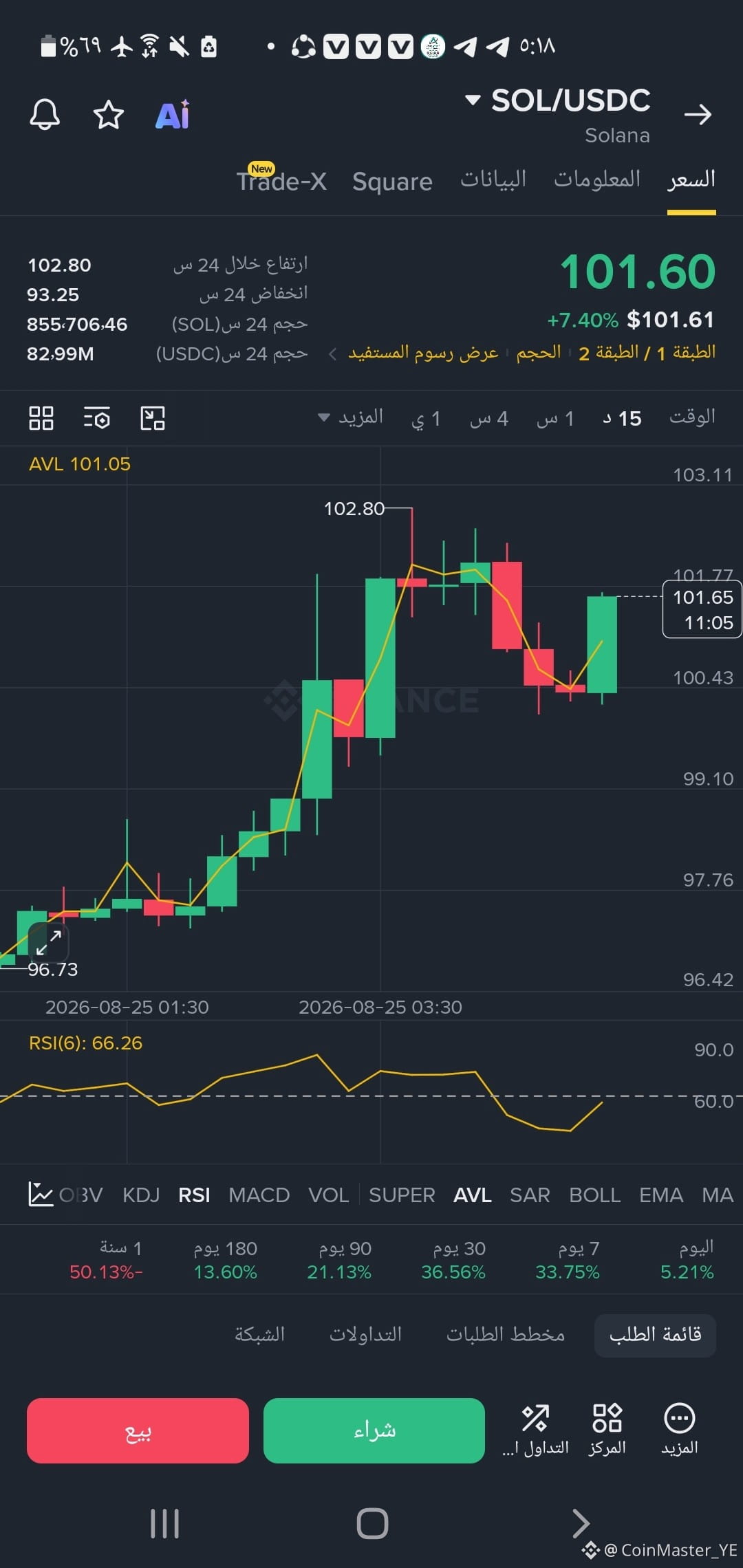Toggle the KDJ indicator

[141, 1195]
